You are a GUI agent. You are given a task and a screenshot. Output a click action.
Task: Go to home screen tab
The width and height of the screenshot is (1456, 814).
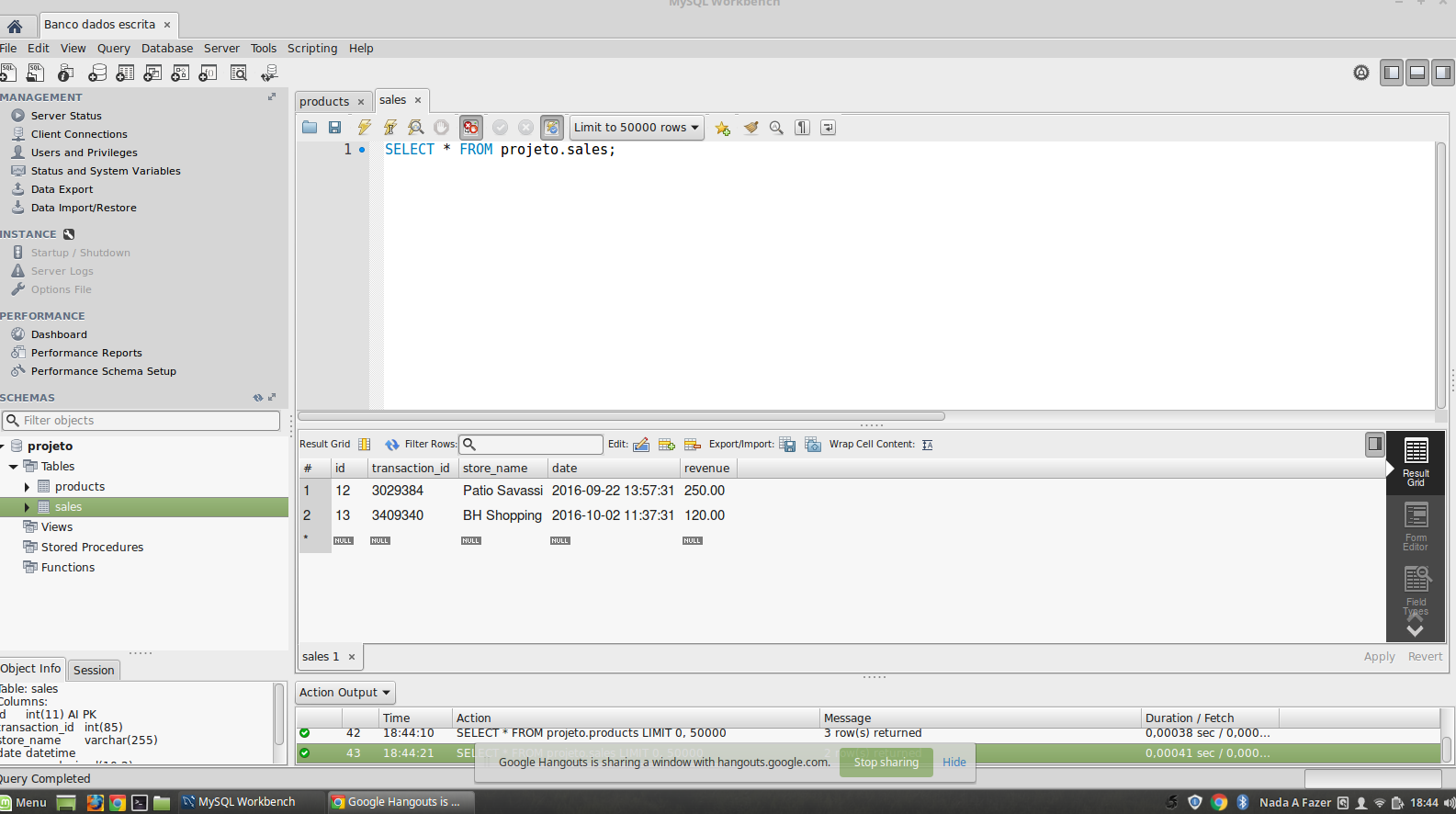(x=15, y=26)
